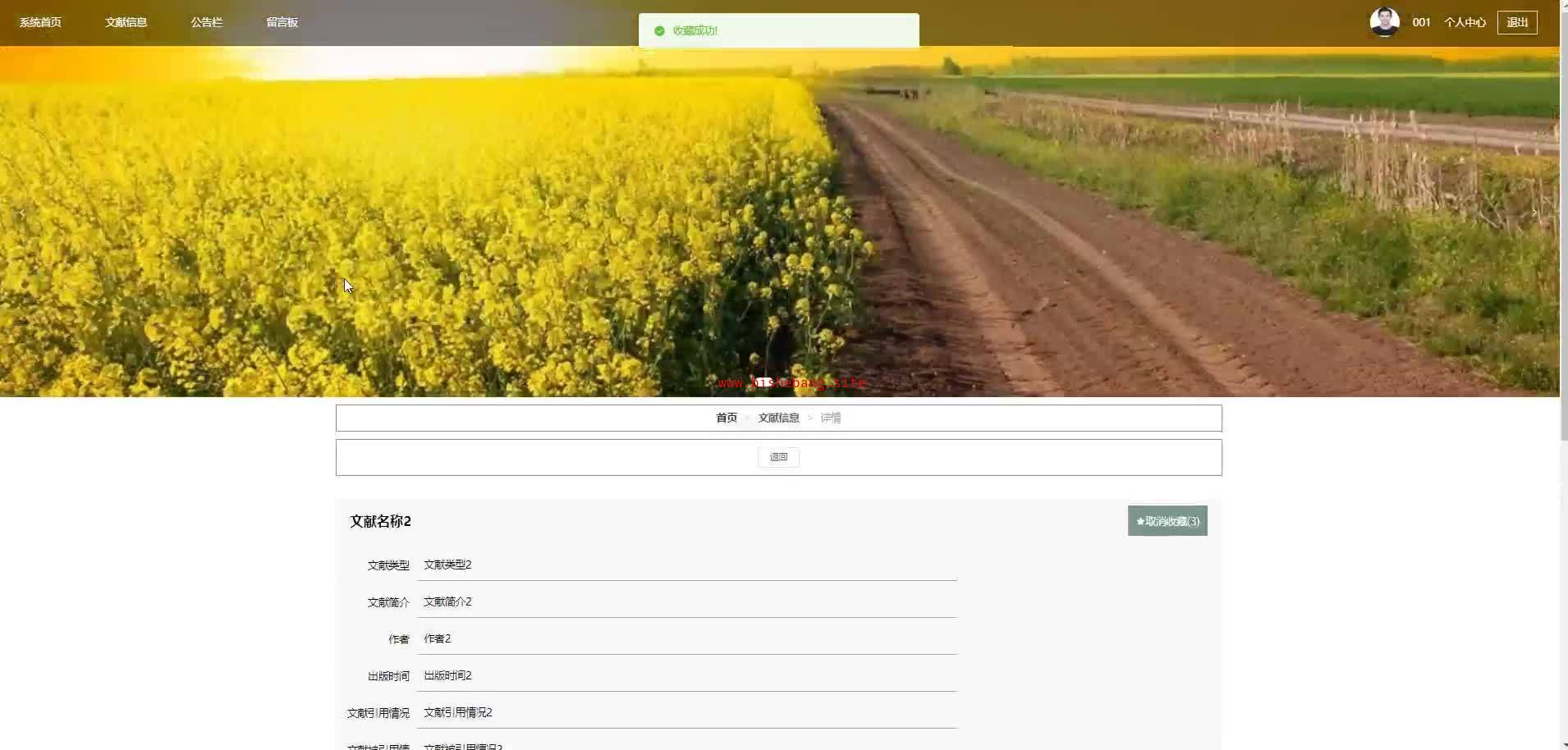Click the green success check icon in the toast
Viewport: 1568px width, 750px height.
coord(659,31)
